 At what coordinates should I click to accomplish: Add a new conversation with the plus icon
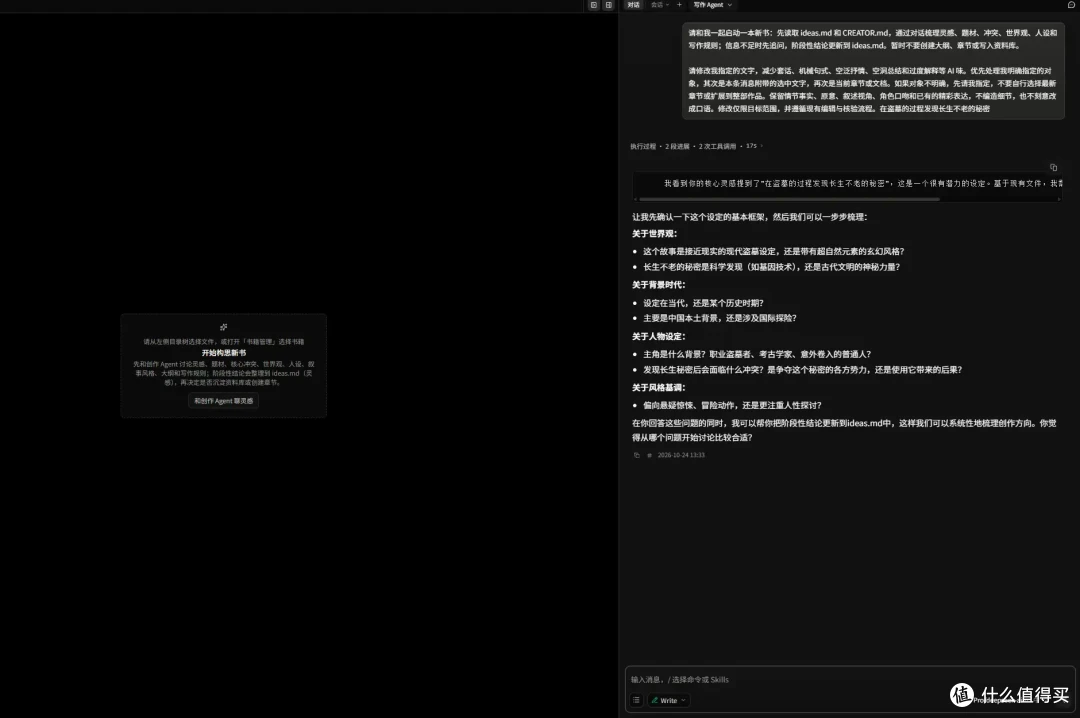pos(679,5)
